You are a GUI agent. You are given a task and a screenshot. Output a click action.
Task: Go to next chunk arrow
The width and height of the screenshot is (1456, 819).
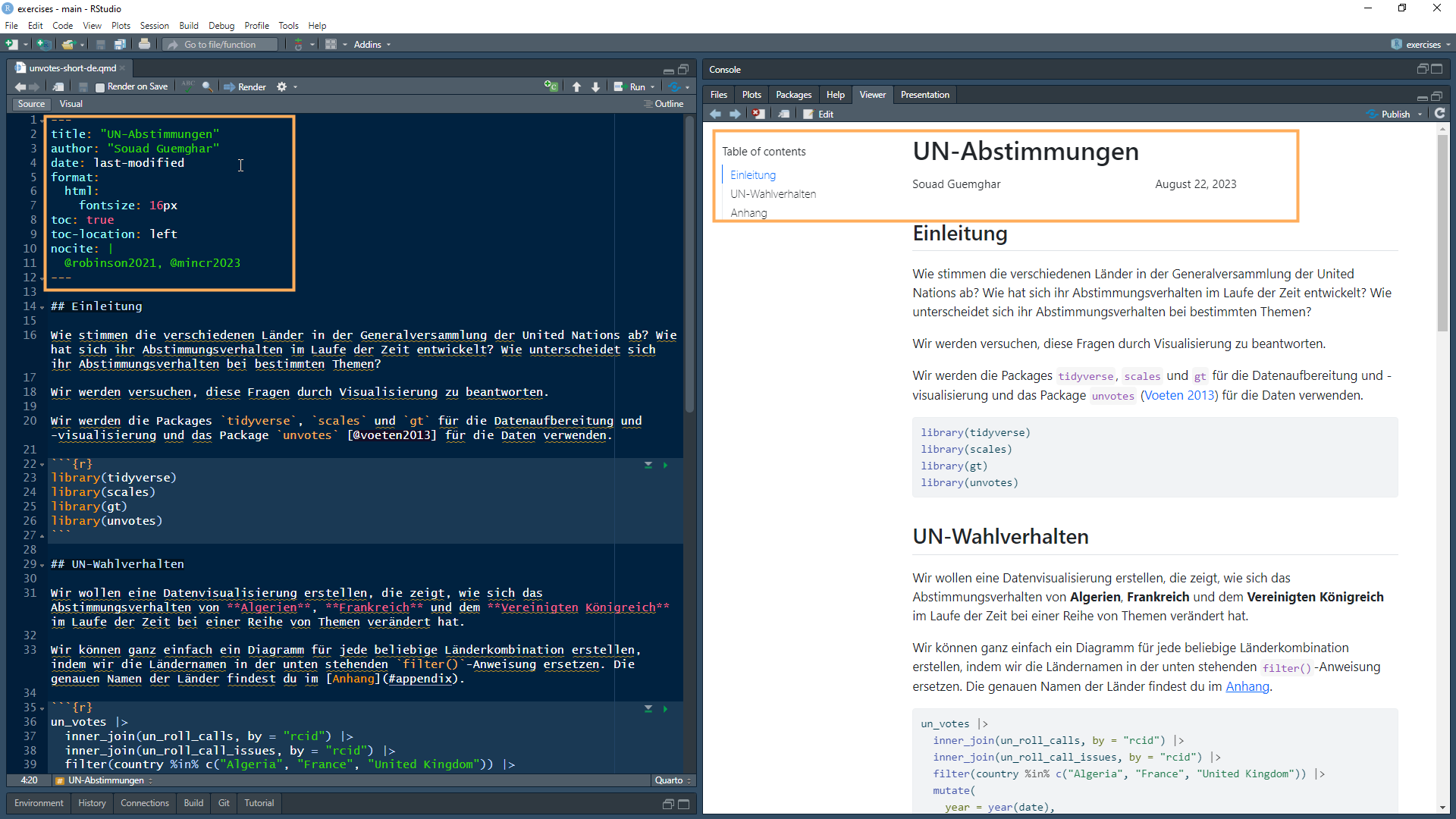tap(596, 87)
